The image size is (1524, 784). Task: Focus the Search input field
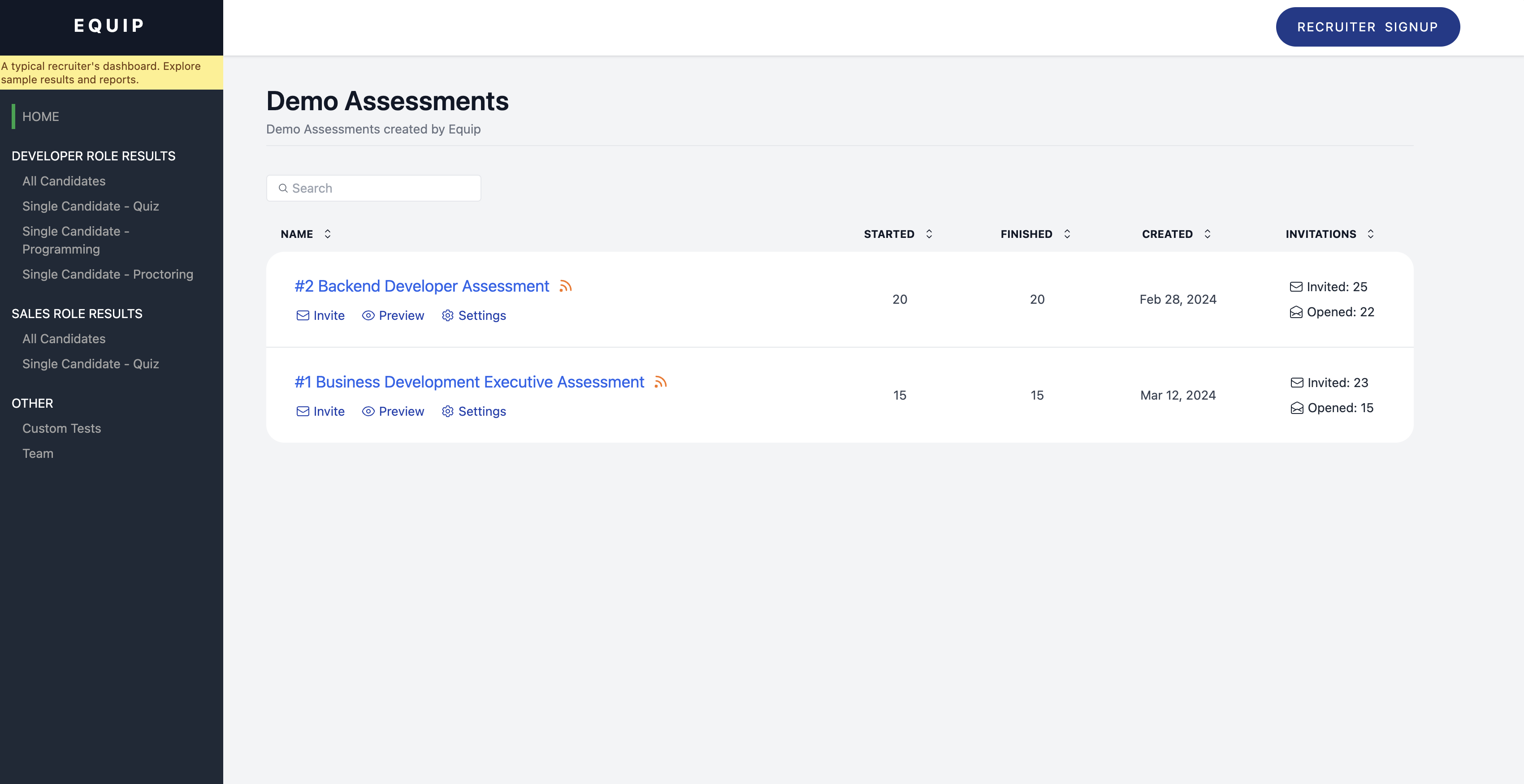click(373, 188)
